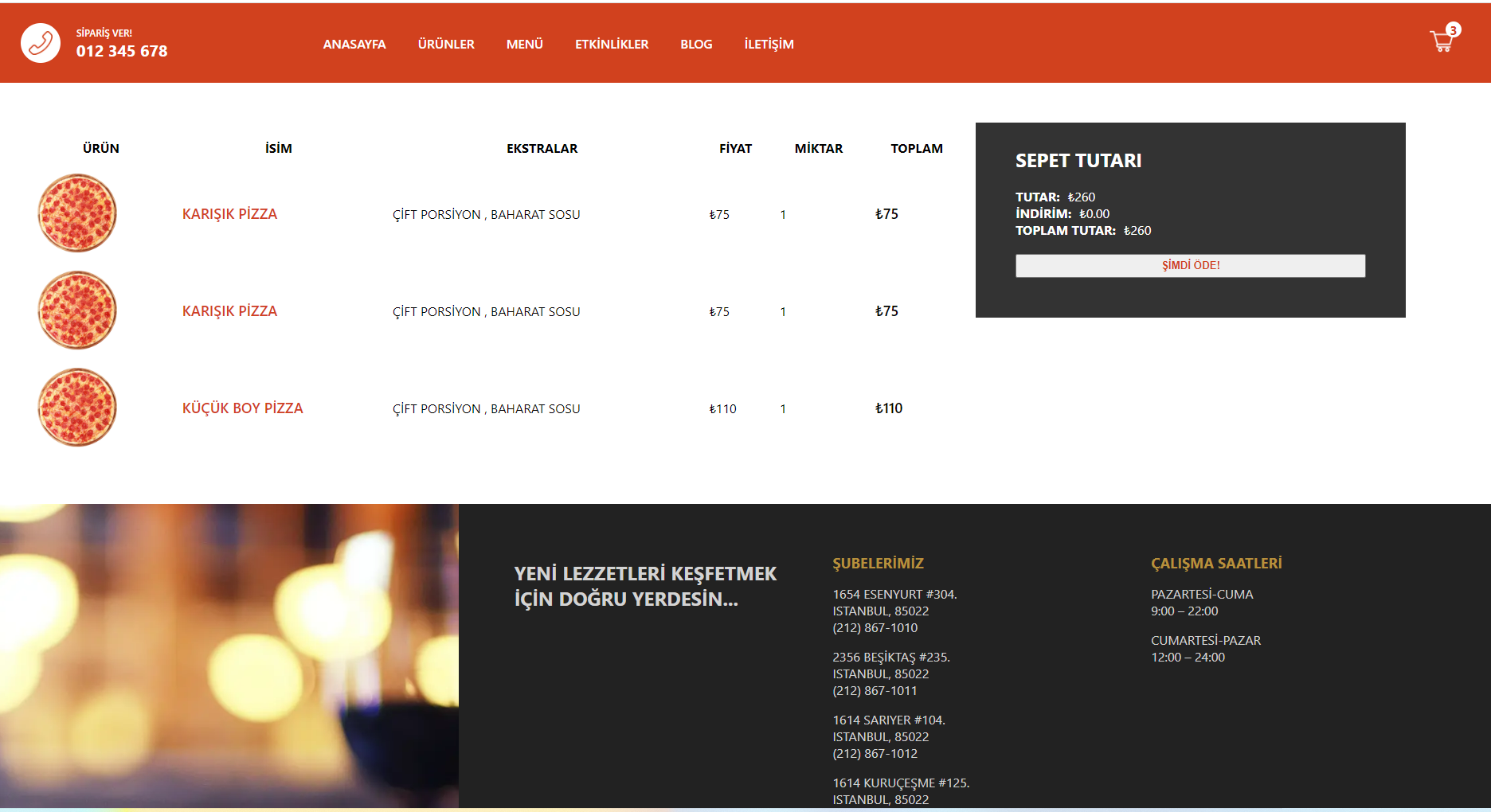Open the MENÜ navigation item

coord(525,45)
